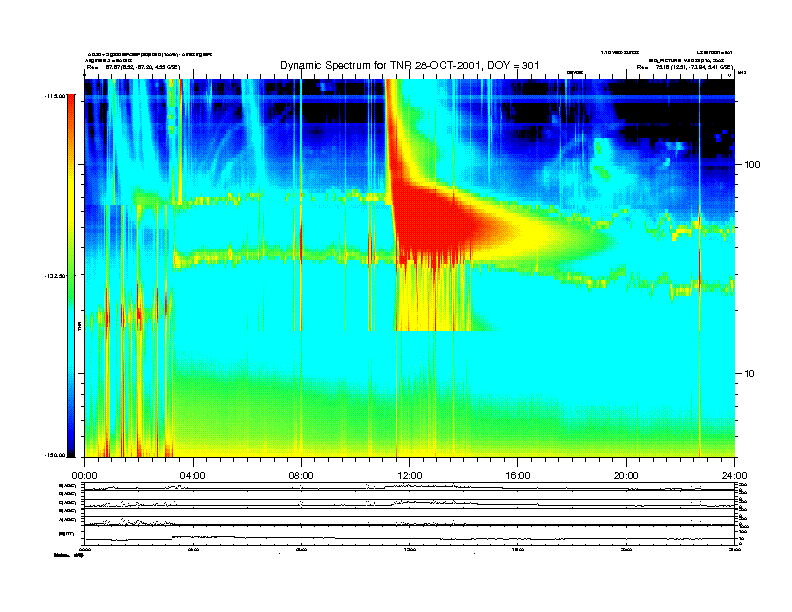
Task: Select the -132.50 color scale value
Action: coord(55,276)
